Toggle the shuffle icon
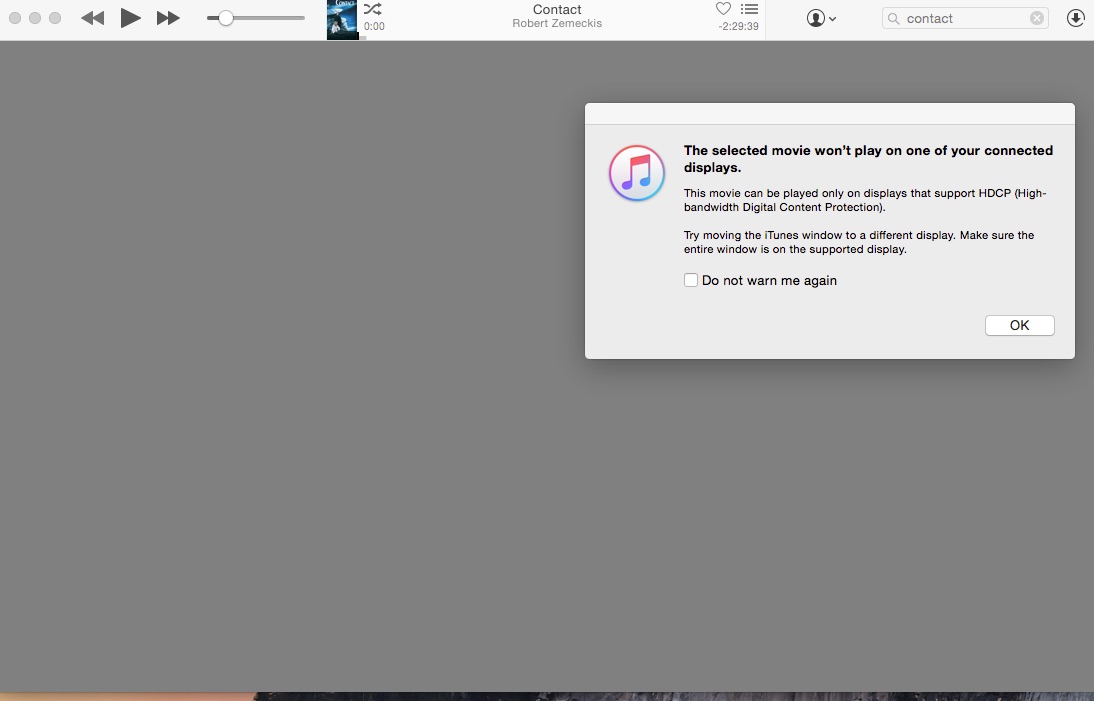 373,9
